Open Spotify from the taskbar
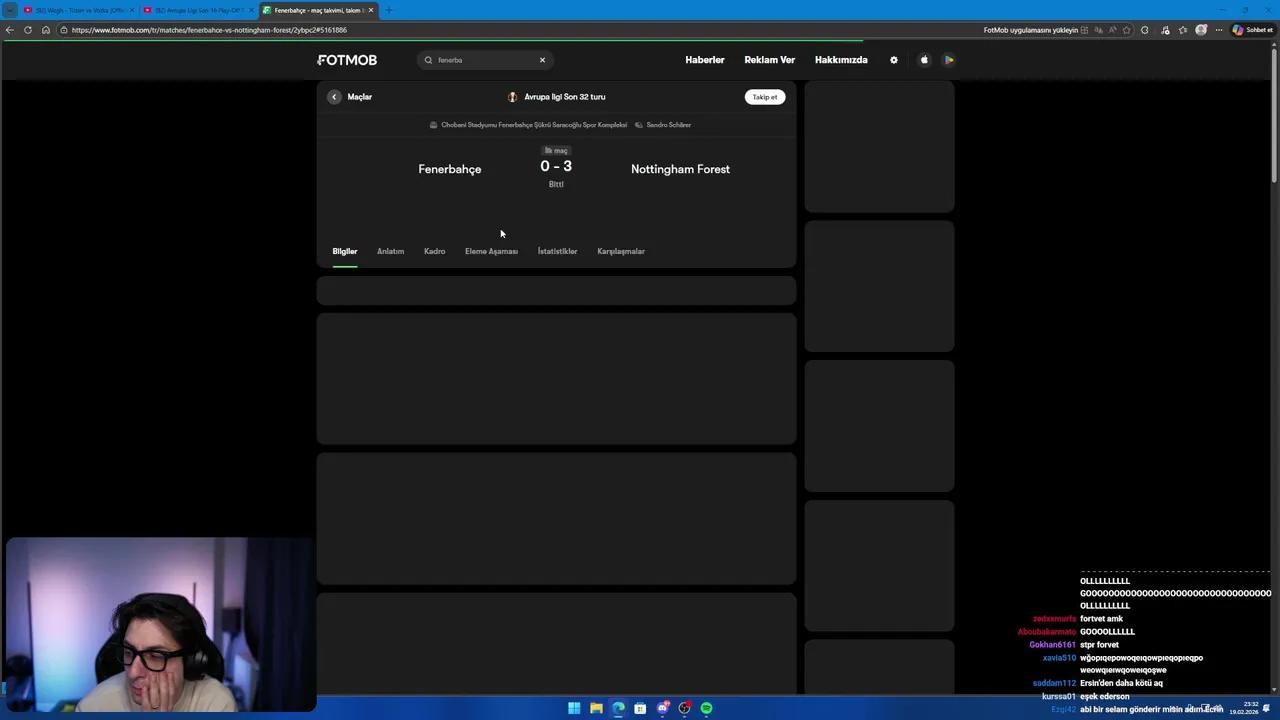The width and height of the screenshot is (1280, 720). (706, 708)
